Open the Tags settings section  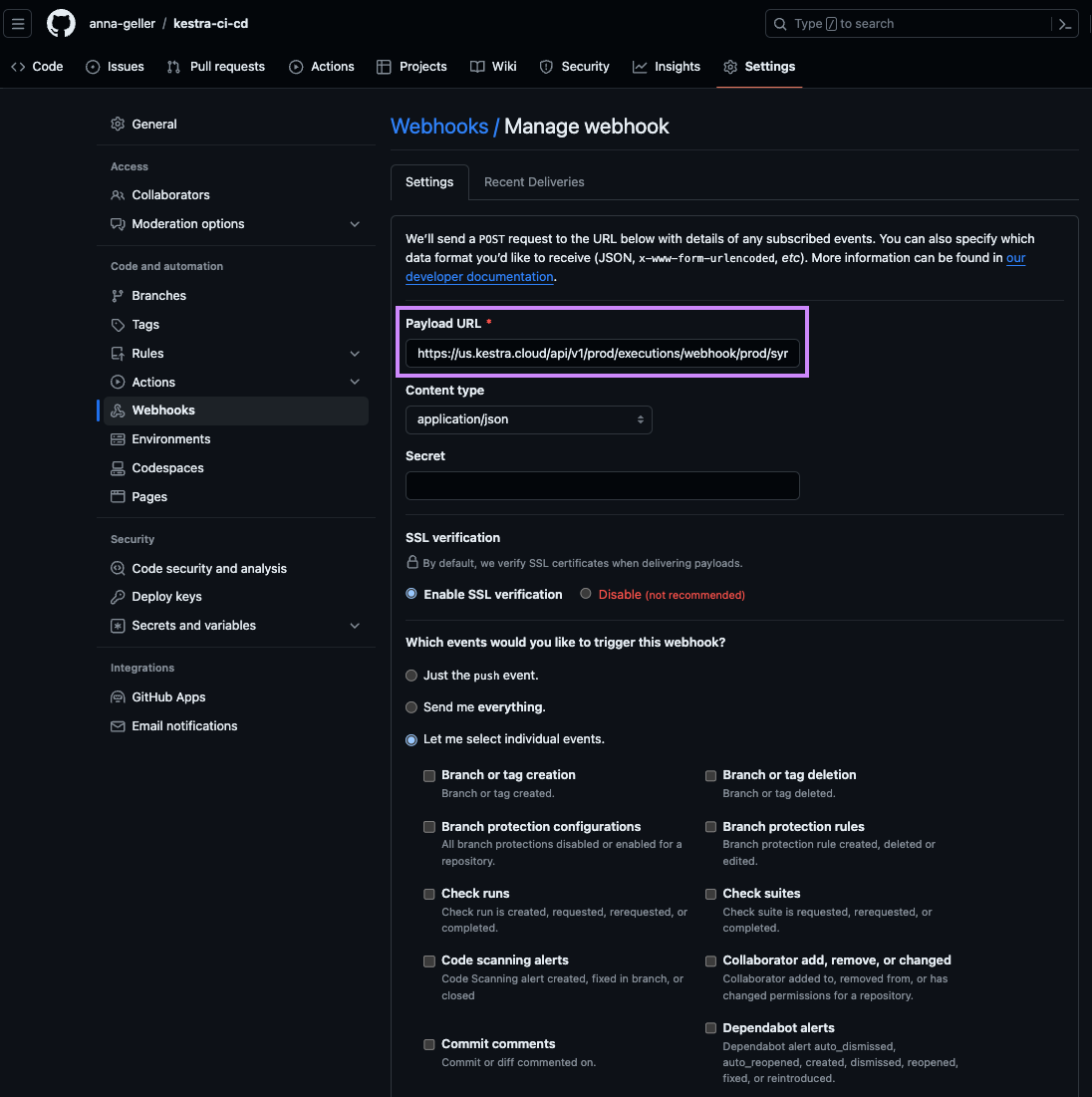(x=144, y=324)
